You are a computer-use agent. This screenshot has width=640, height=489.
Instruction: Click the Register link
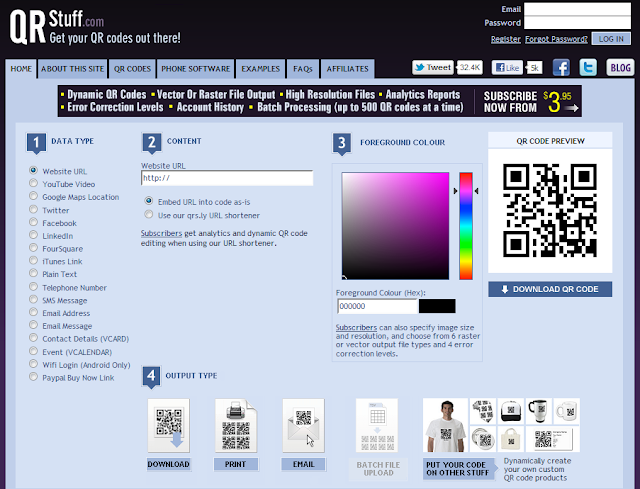506,39
